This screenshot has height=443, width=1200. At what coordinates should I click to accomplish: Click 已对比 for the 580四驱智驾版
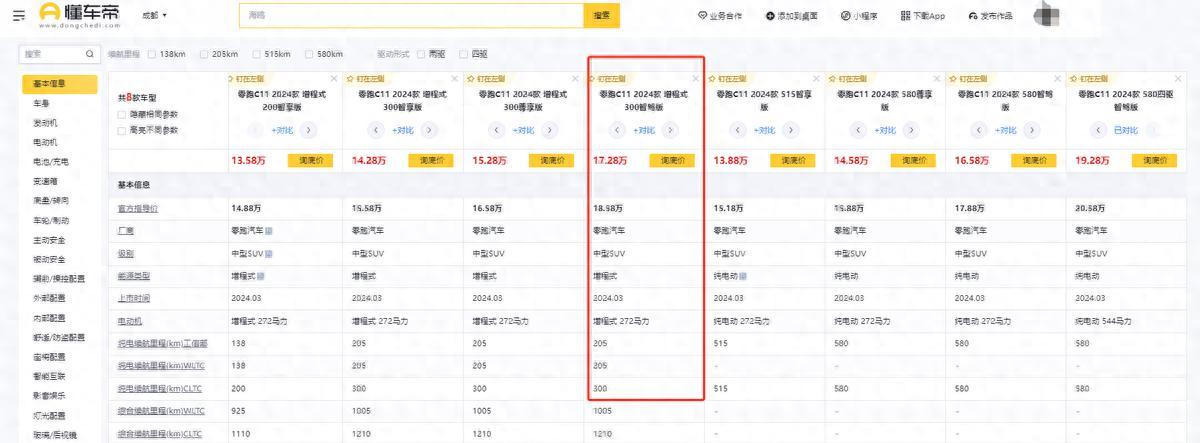pyautogui.click(x=1126, y=130)
